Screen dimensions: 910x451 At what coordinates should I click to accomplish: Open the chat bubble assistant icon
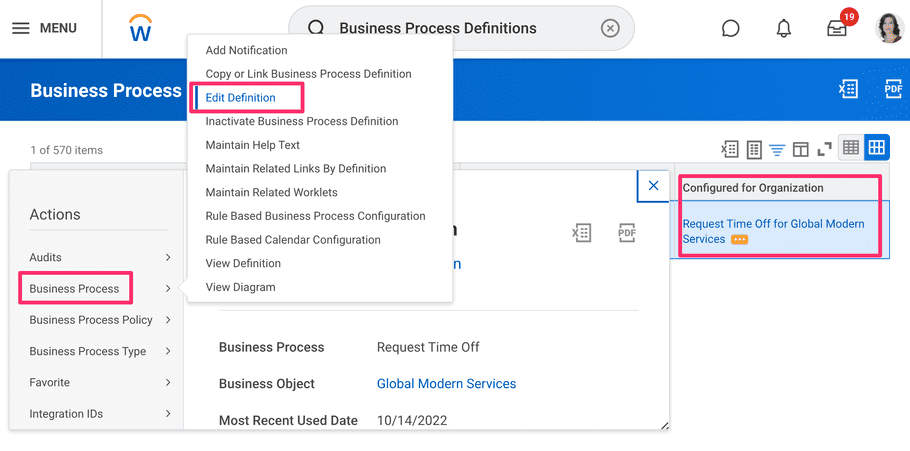coord(730,28)
